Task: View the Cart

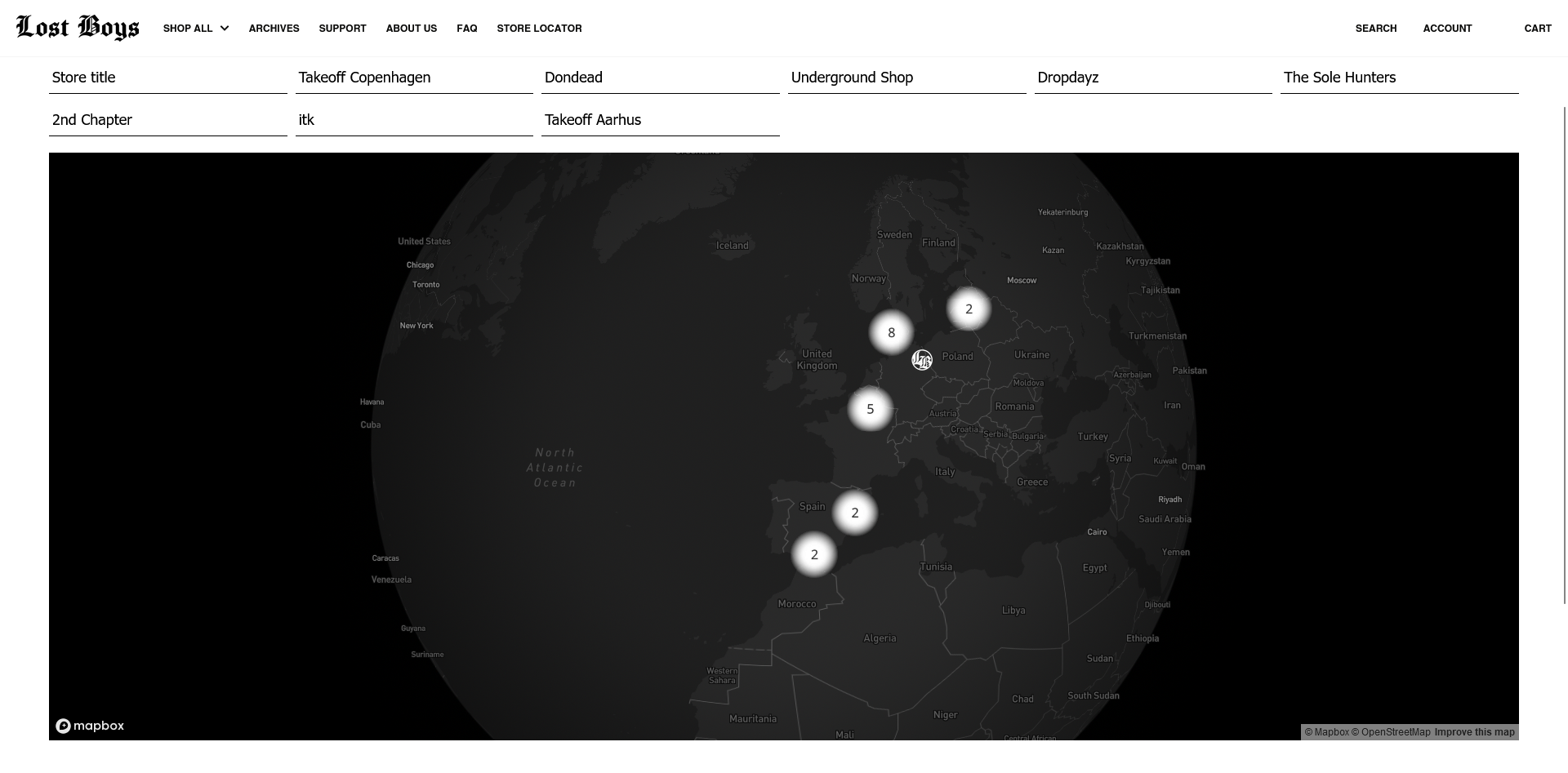Action: [1538, 29]
